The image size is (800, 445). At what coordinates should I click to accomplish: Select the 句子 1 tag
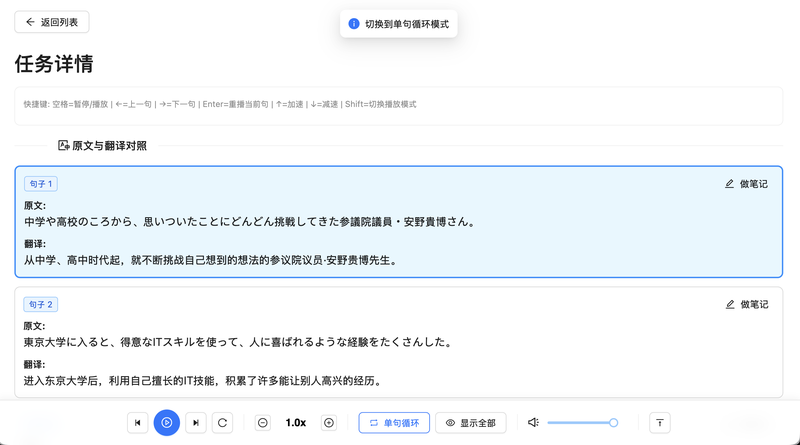[41, 184]
